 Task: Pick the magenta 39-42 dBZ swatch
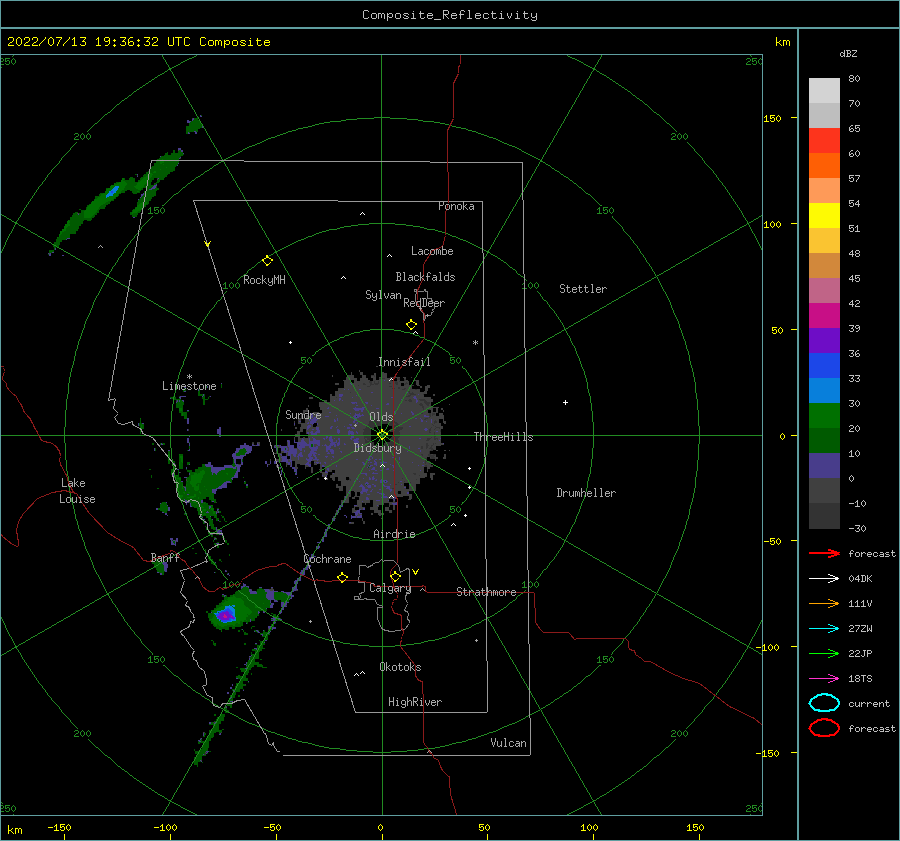[x=824, y=316]
